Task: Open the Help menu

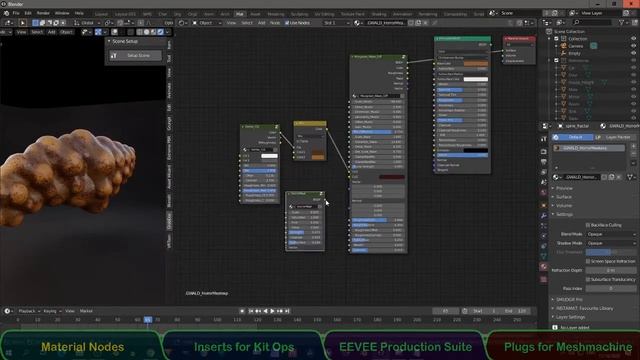Action: (x=79, y=13)
